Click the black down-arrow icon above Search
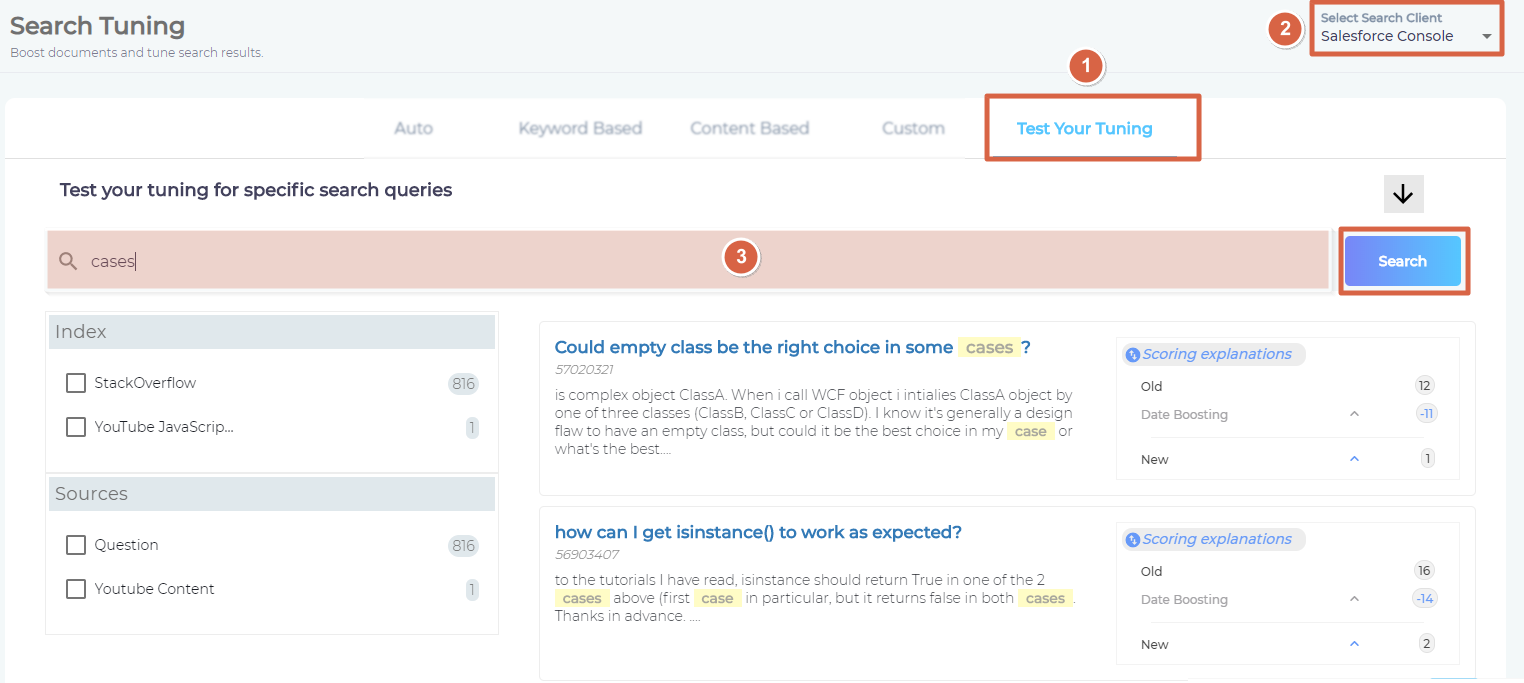 (1403, 194)
